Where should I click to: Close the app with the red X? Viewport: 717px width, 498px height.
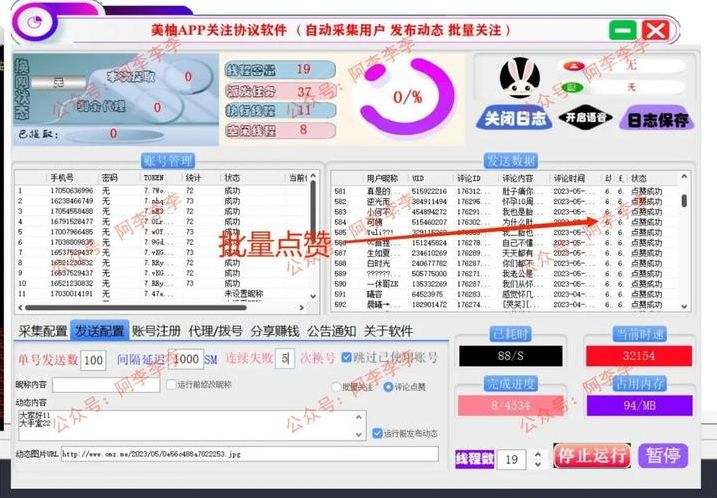pyautogui.click(x=656, y=31)
